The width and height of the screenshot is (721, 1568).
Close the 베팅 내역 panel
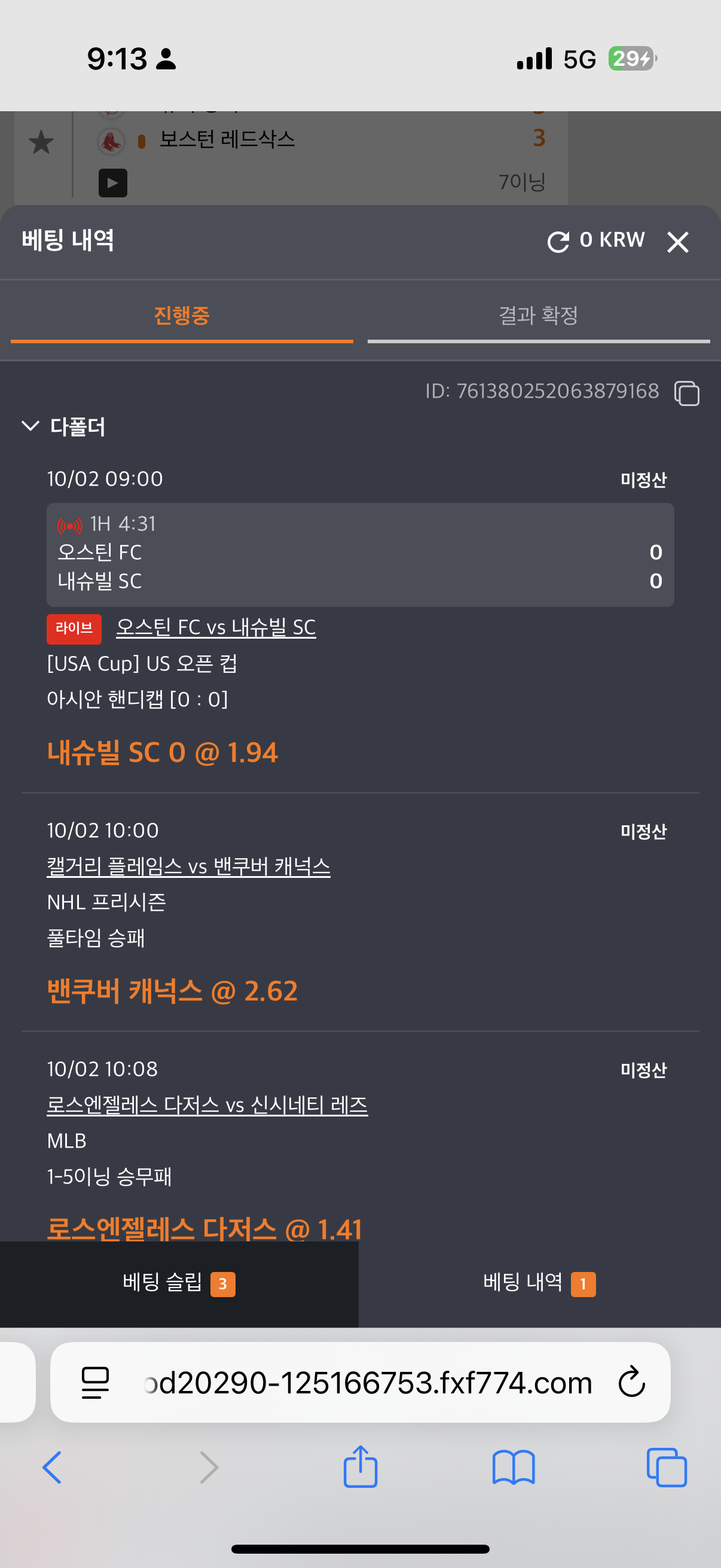(677, 242)
